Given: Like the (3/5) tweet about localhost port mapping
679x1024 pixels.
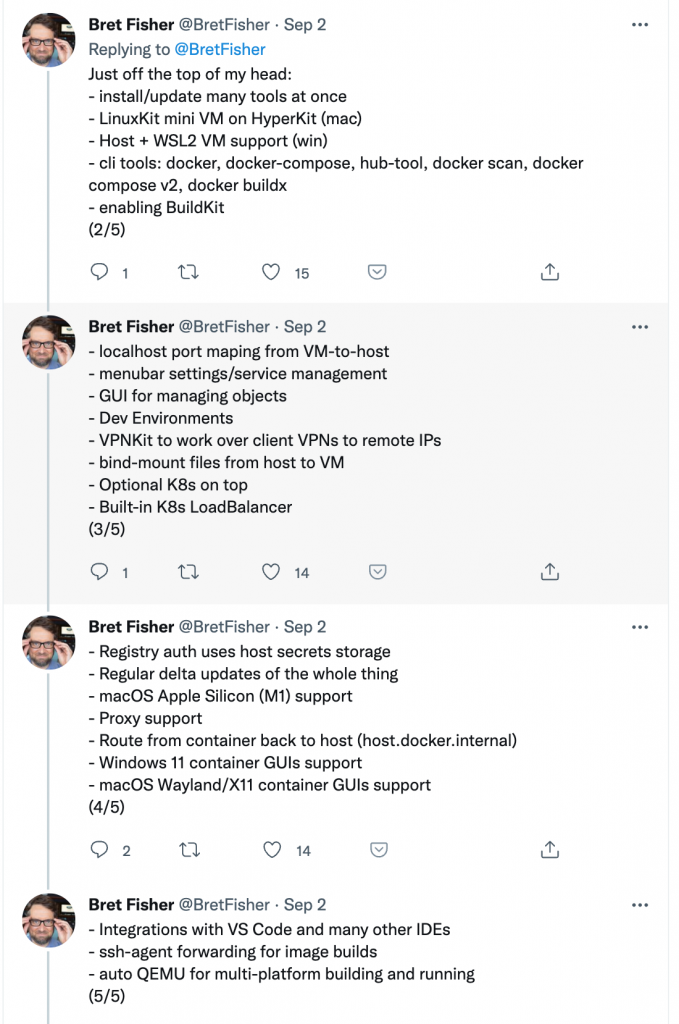Looking at the screenshot, I should click(x=272, y=572).
